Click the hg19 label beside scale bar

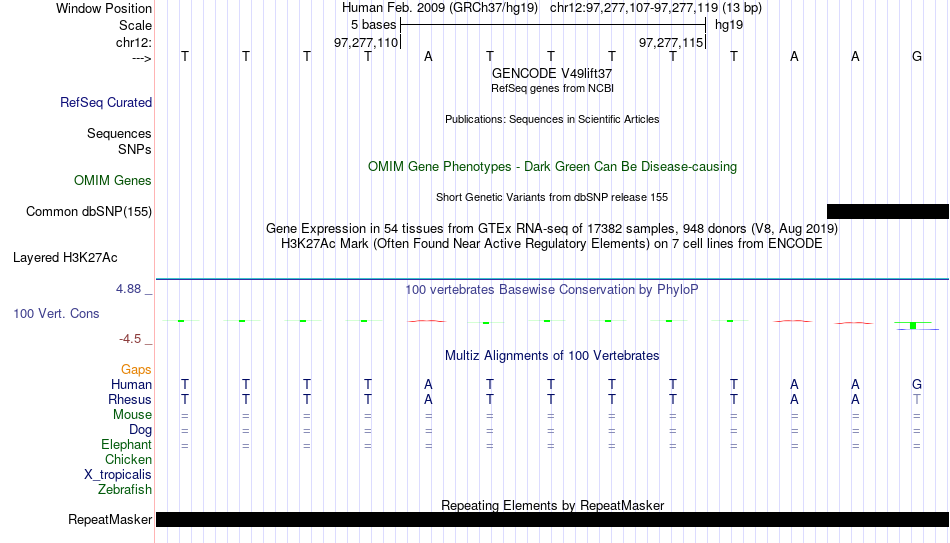tap(729, 25)
